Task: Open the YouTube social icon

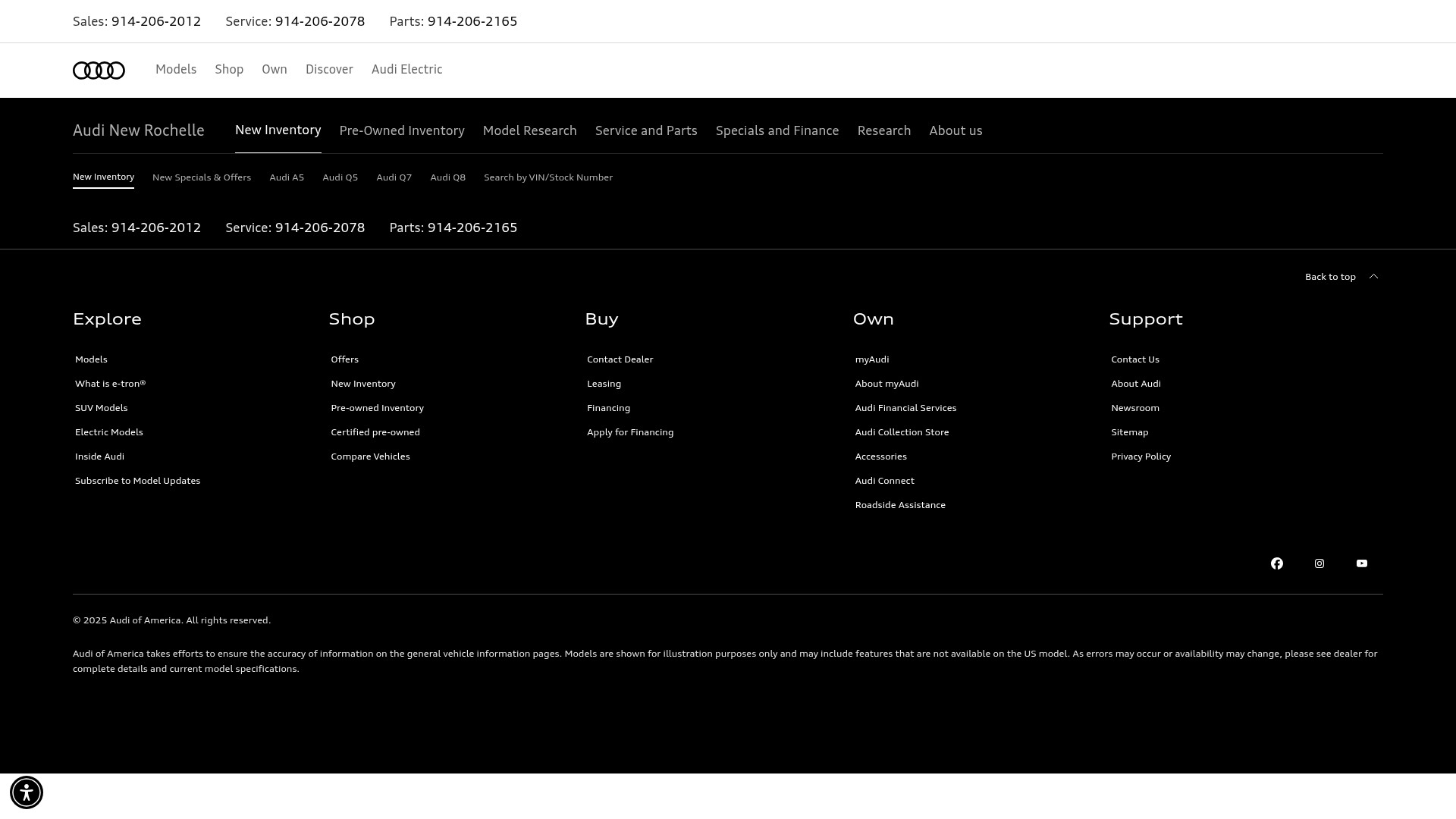Action: 1362,563
